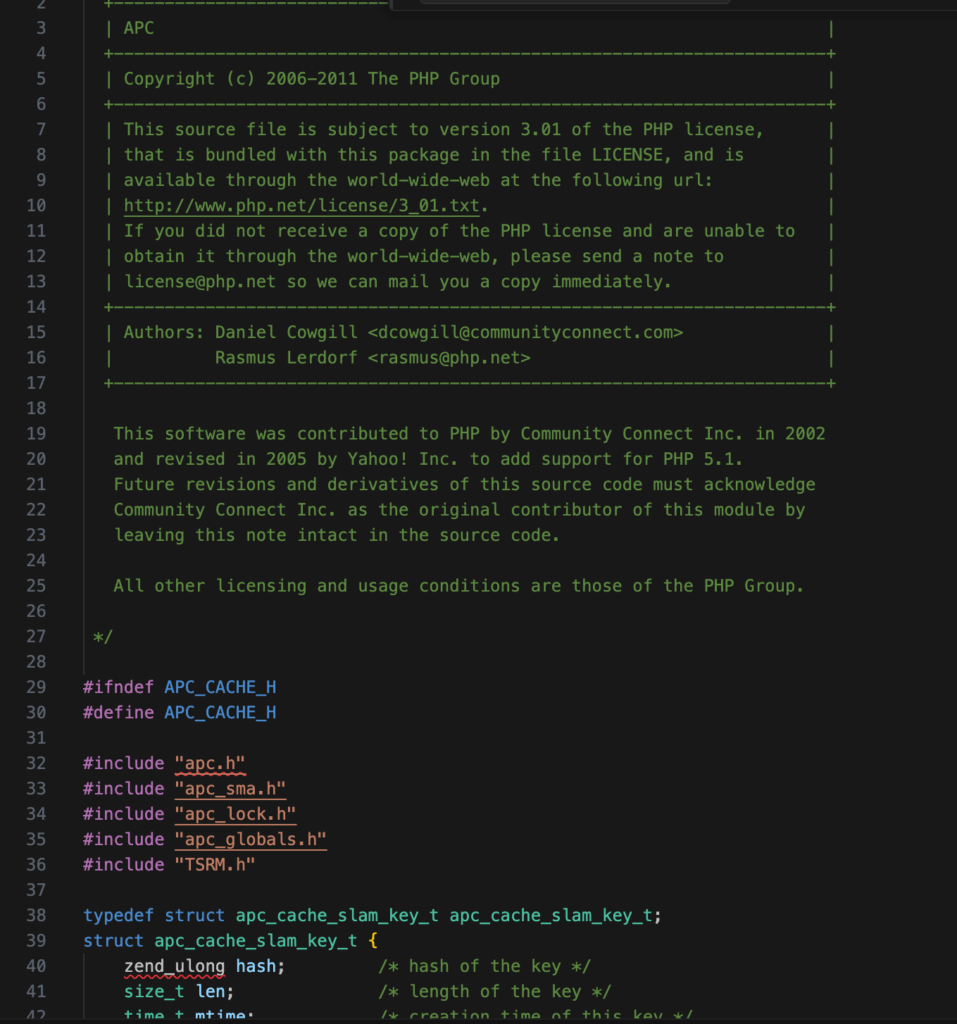The height and width of the screenshot is (1024, 957).
Task: Click the "hash of the key" comment
Action: pyautogui.click(x=485, y=966)
